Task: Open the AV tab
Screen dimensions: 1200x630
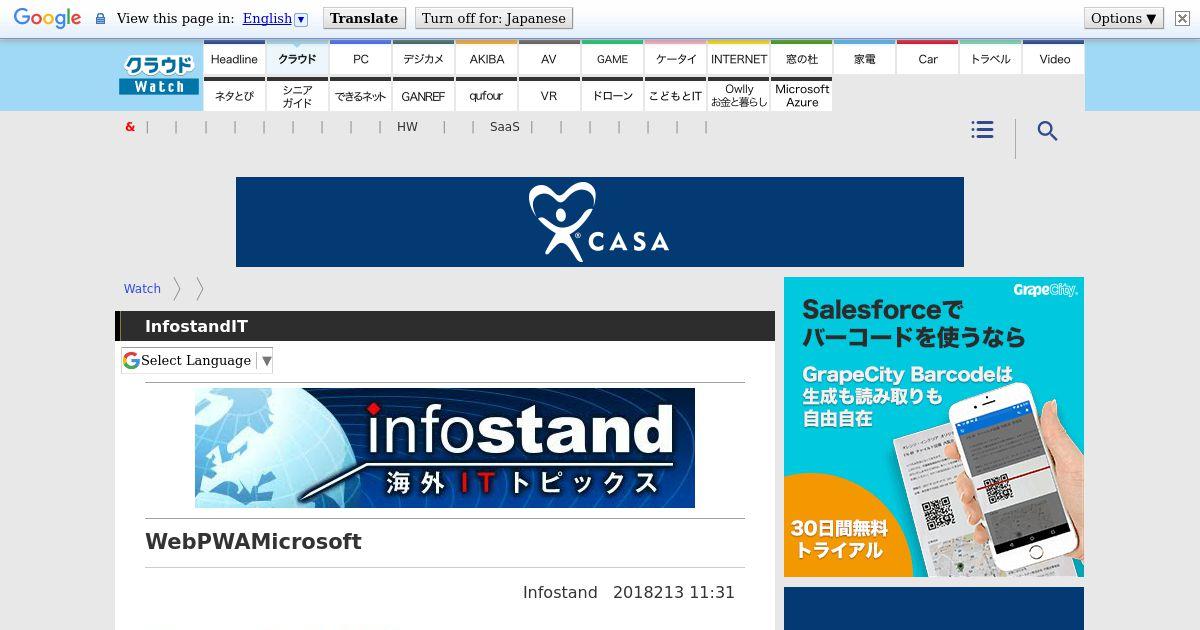Action: (549, 59)
